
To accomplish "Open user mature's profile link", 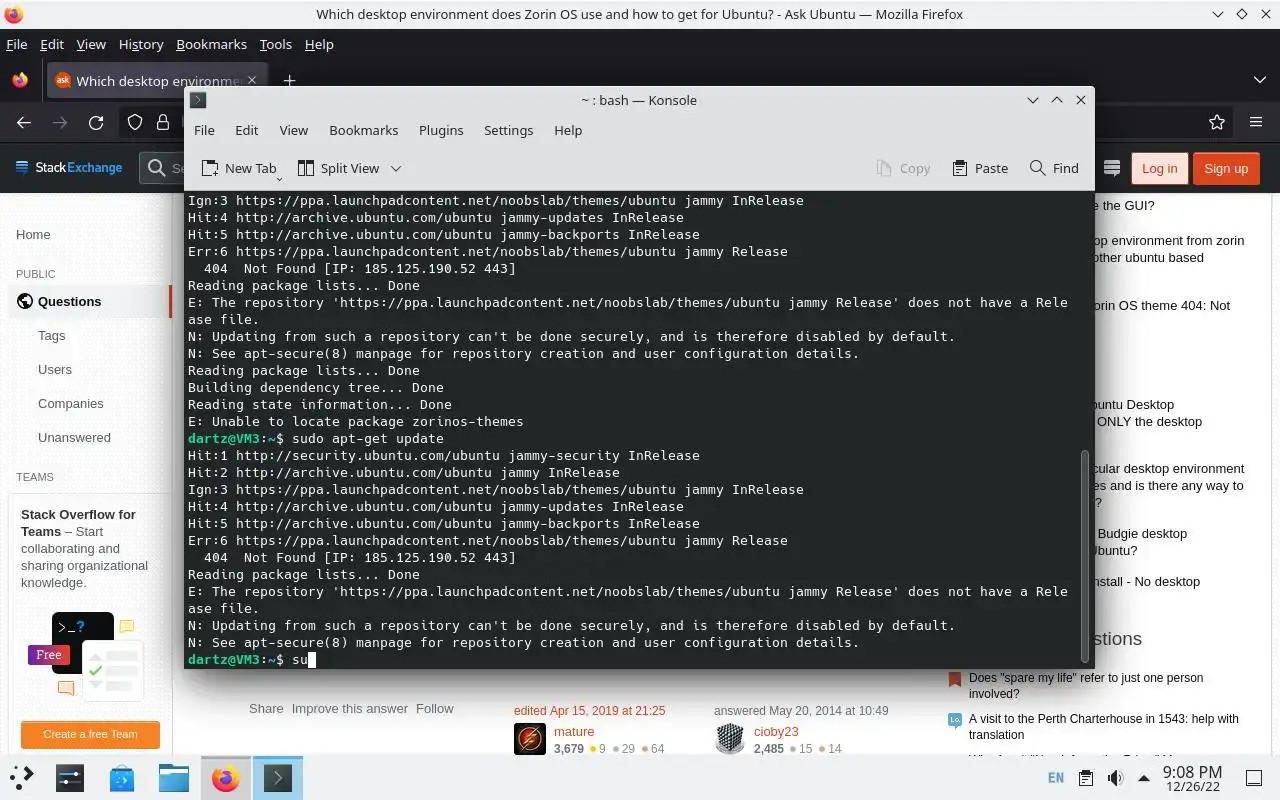I will 574,731.
